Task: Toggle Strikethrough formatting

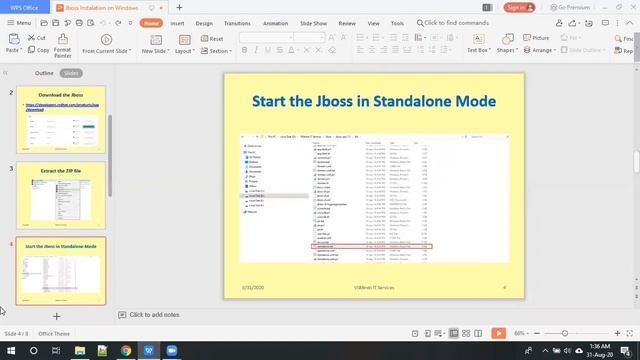Action: (280, 50)
